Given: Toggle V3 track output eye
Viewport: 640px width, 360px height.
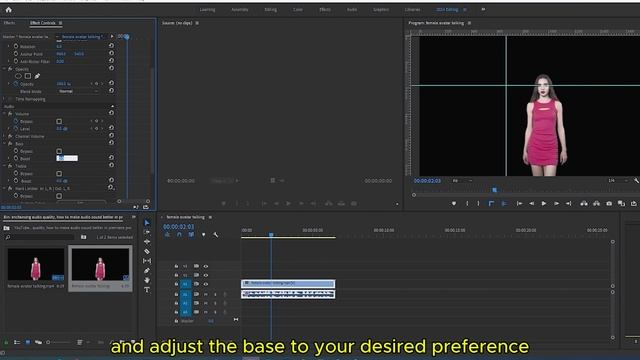Looking at the screenshot, I should tap(206, 266).
